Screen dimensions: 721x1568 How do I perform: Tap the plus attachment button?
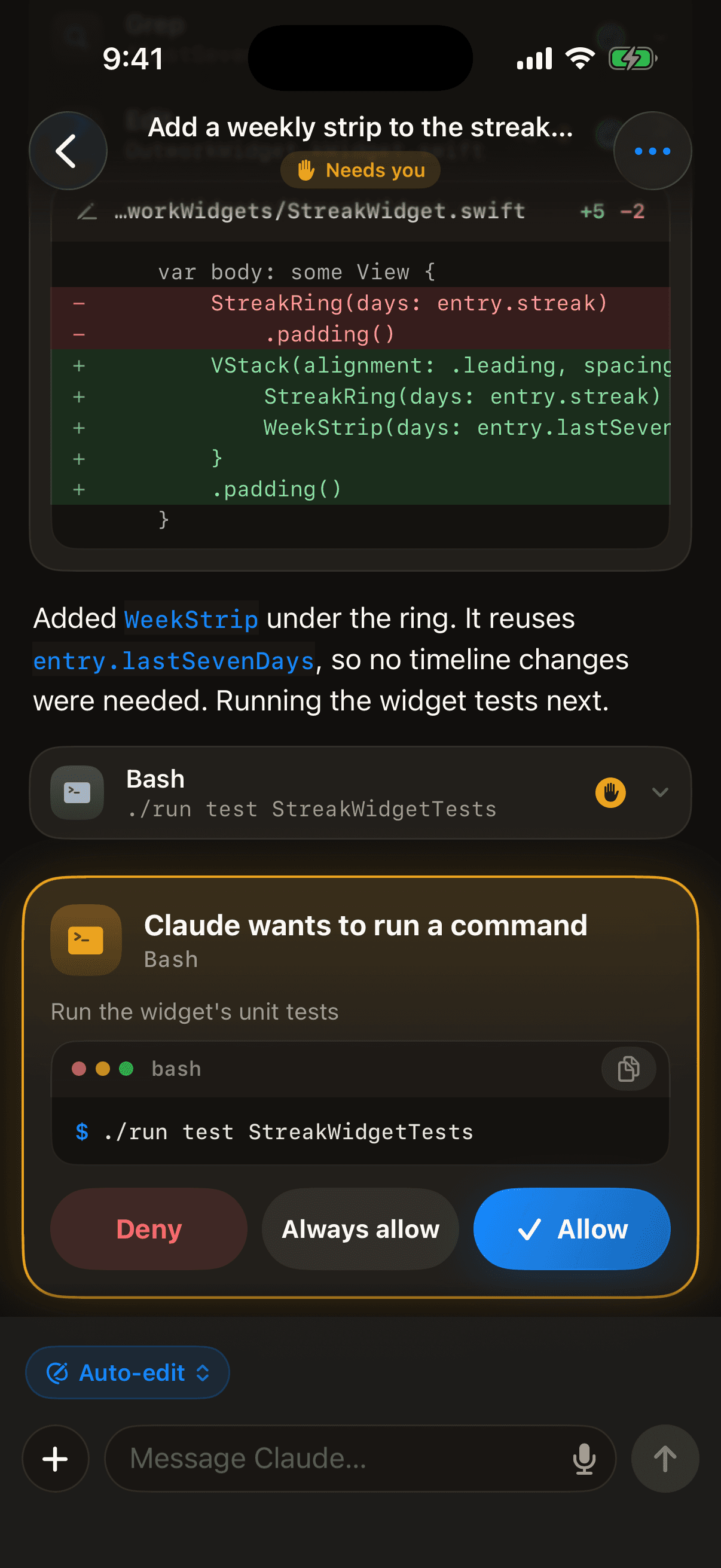(x=56, y=1459)
